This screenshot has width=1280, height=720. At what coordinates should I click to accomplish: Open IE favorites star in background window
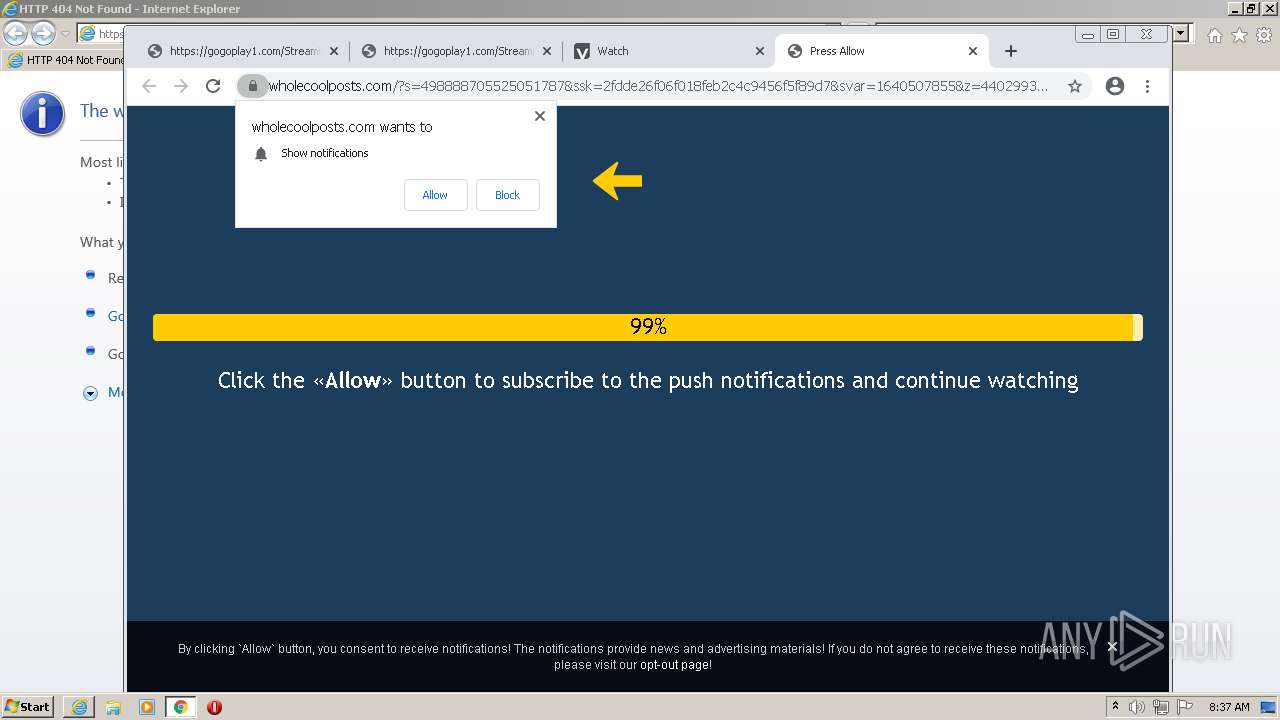coord(1240,35)
